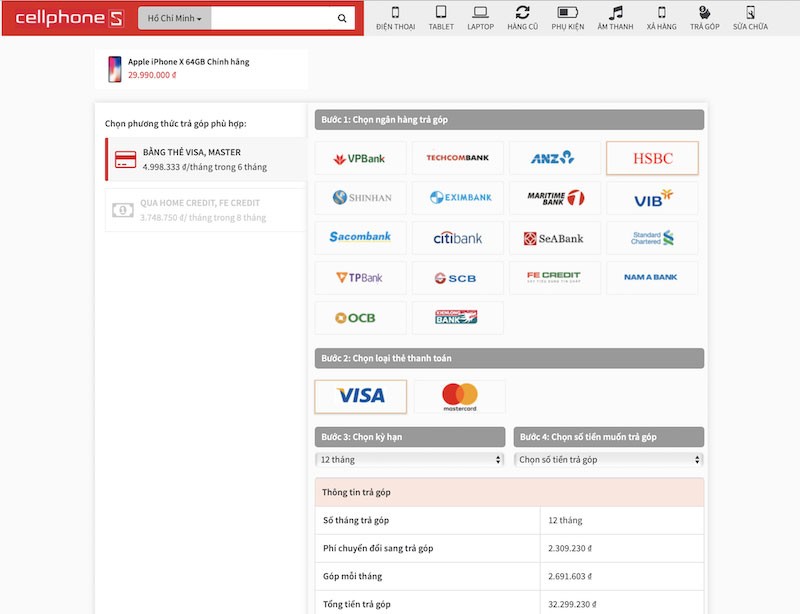The width and height of the screenshot is (800, 614).
Task: Click the Phí chuyển đổi sang trả góp label
Action: pyautogui.click(x=378, y=548)
